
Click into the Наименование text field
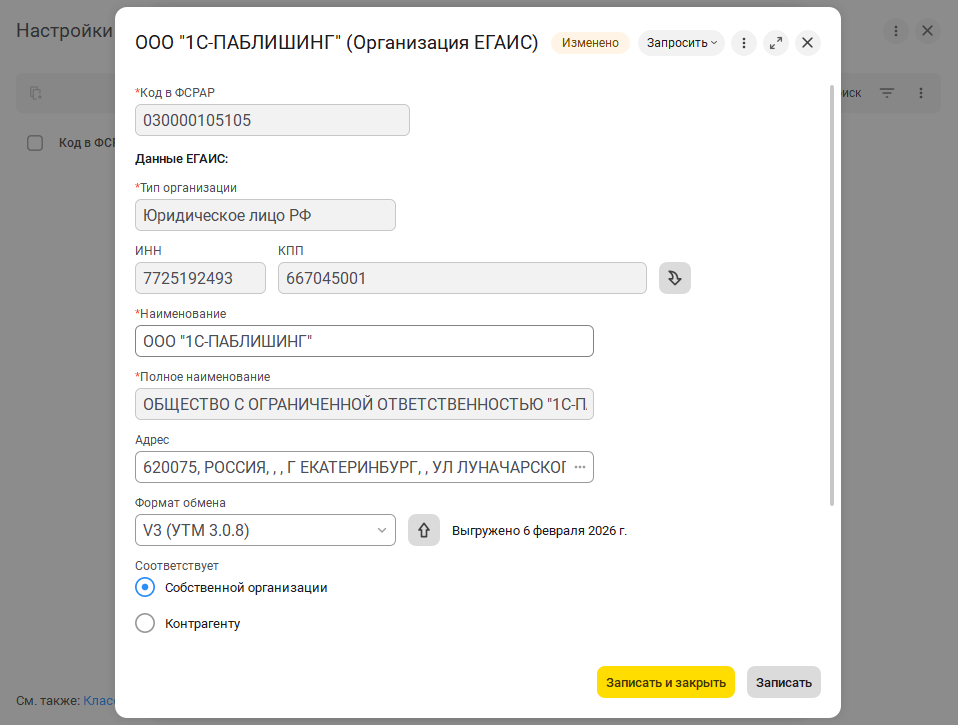tap(364, 341)
